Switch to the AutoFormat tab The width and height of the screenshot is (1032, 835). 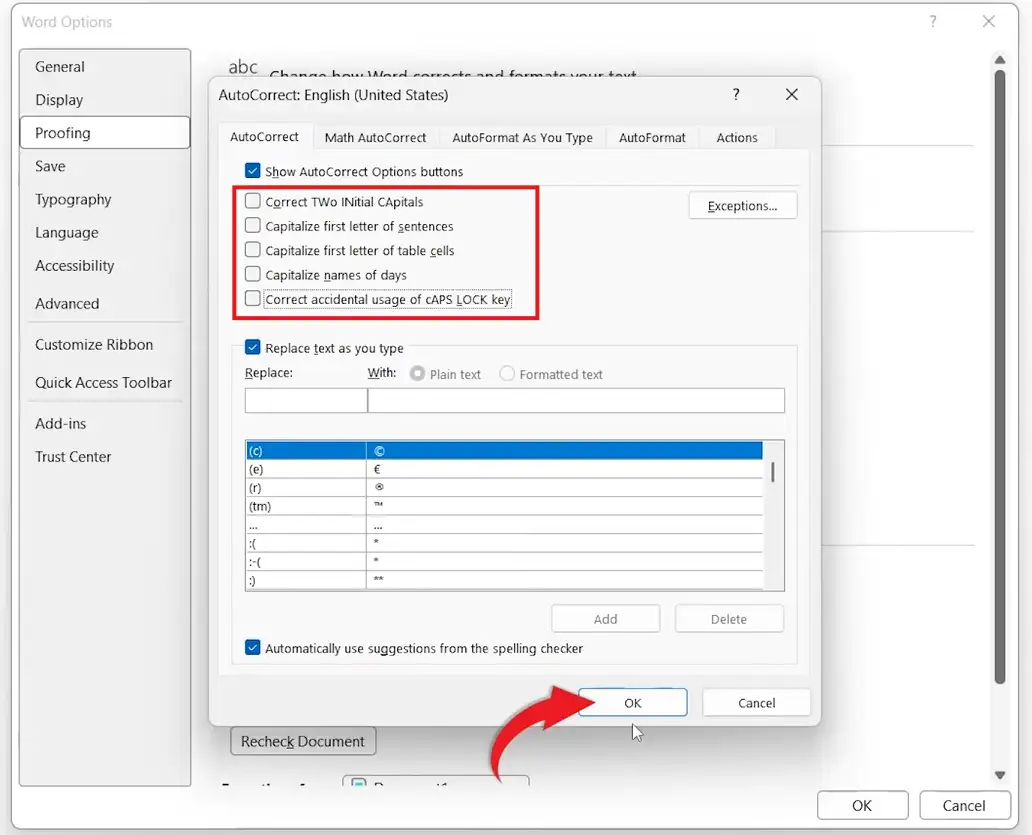[x=652, y=138]
